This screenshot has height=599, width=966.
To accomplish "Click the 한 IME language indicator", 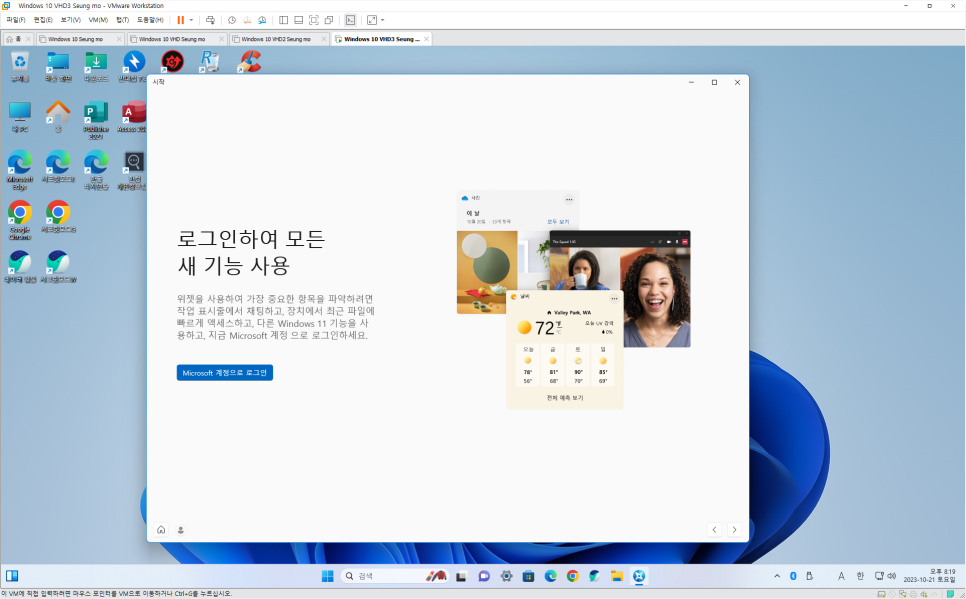I will click(860, 576).
